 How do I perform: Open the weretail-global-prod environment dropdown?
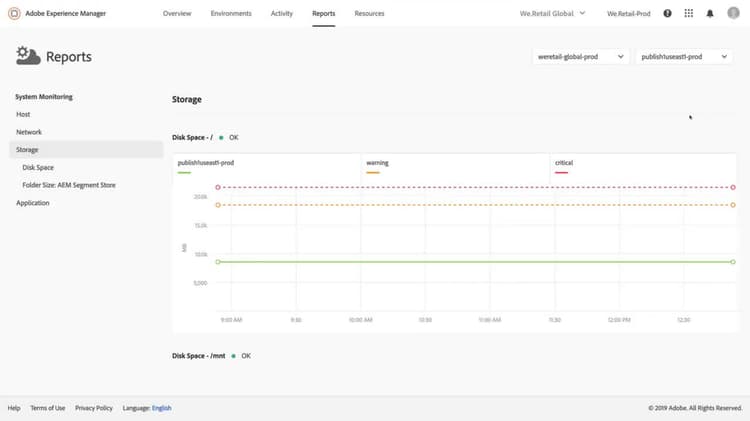pos(580,57)
